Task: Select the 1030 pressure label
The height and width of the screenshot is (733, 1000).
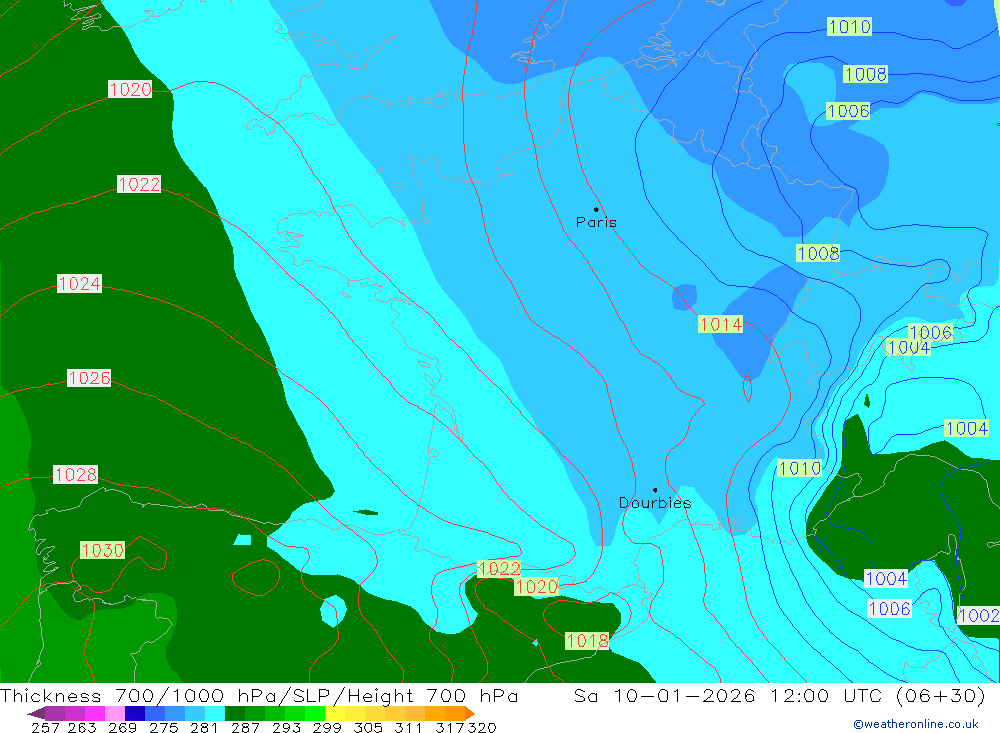Action: point(102,550)
